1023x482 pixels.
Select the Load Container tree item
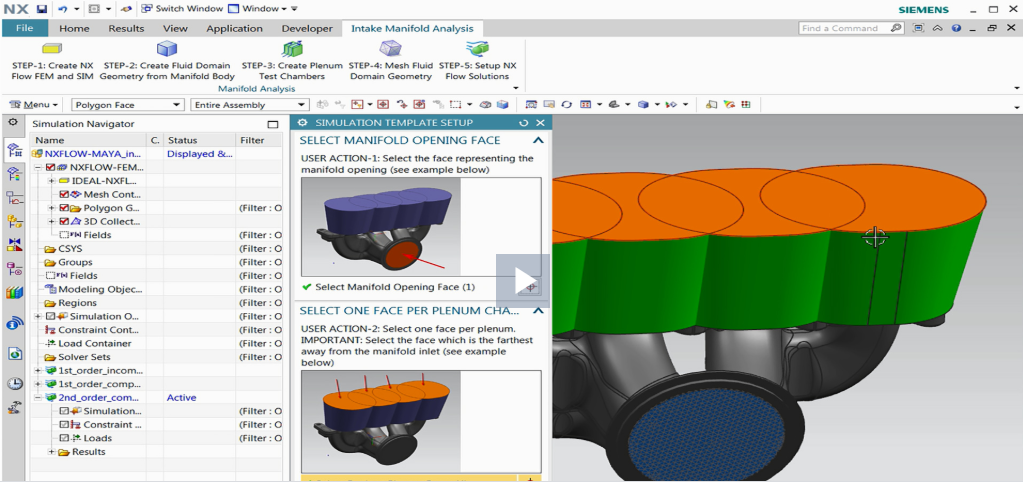94,343
